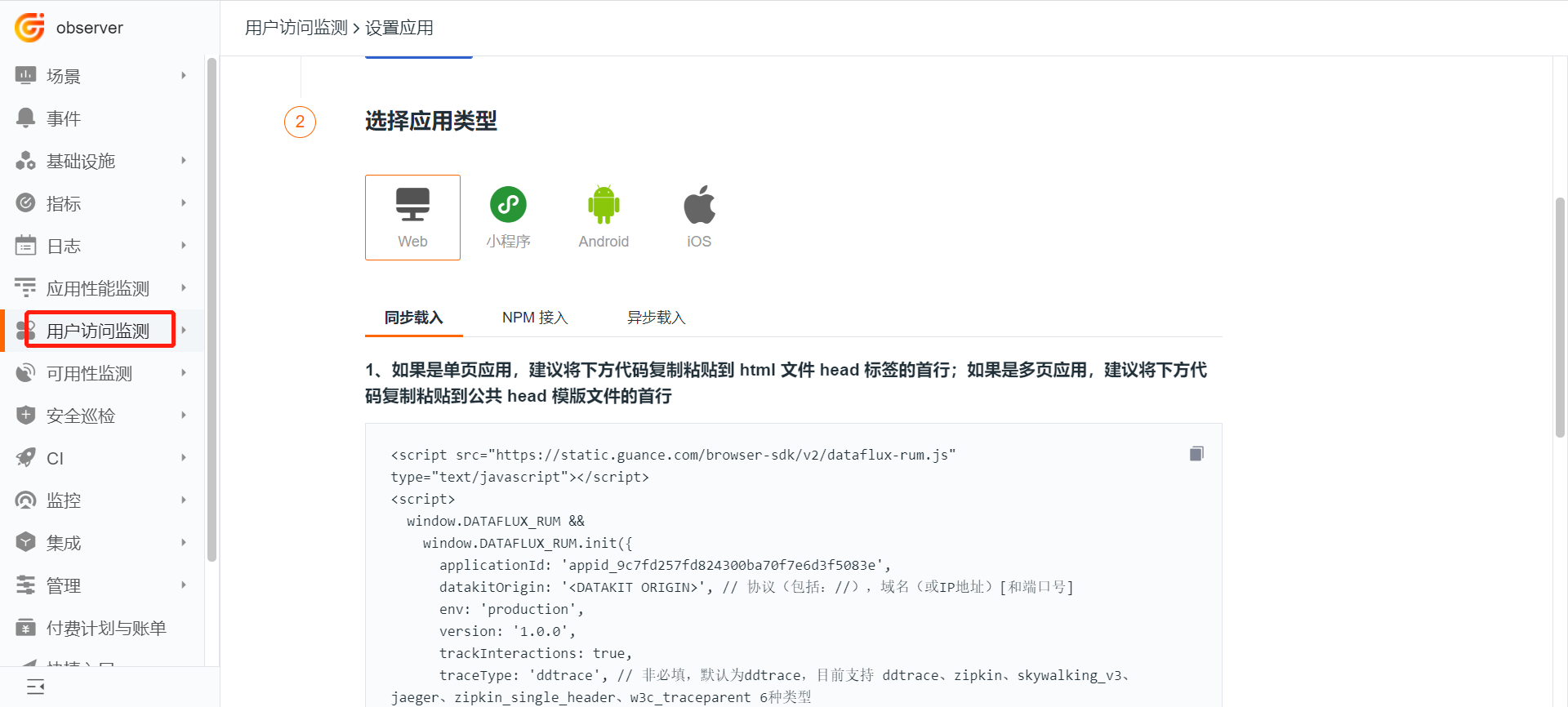Click the 事件 bell icon
1568x707 pixels.
point(26,118)
